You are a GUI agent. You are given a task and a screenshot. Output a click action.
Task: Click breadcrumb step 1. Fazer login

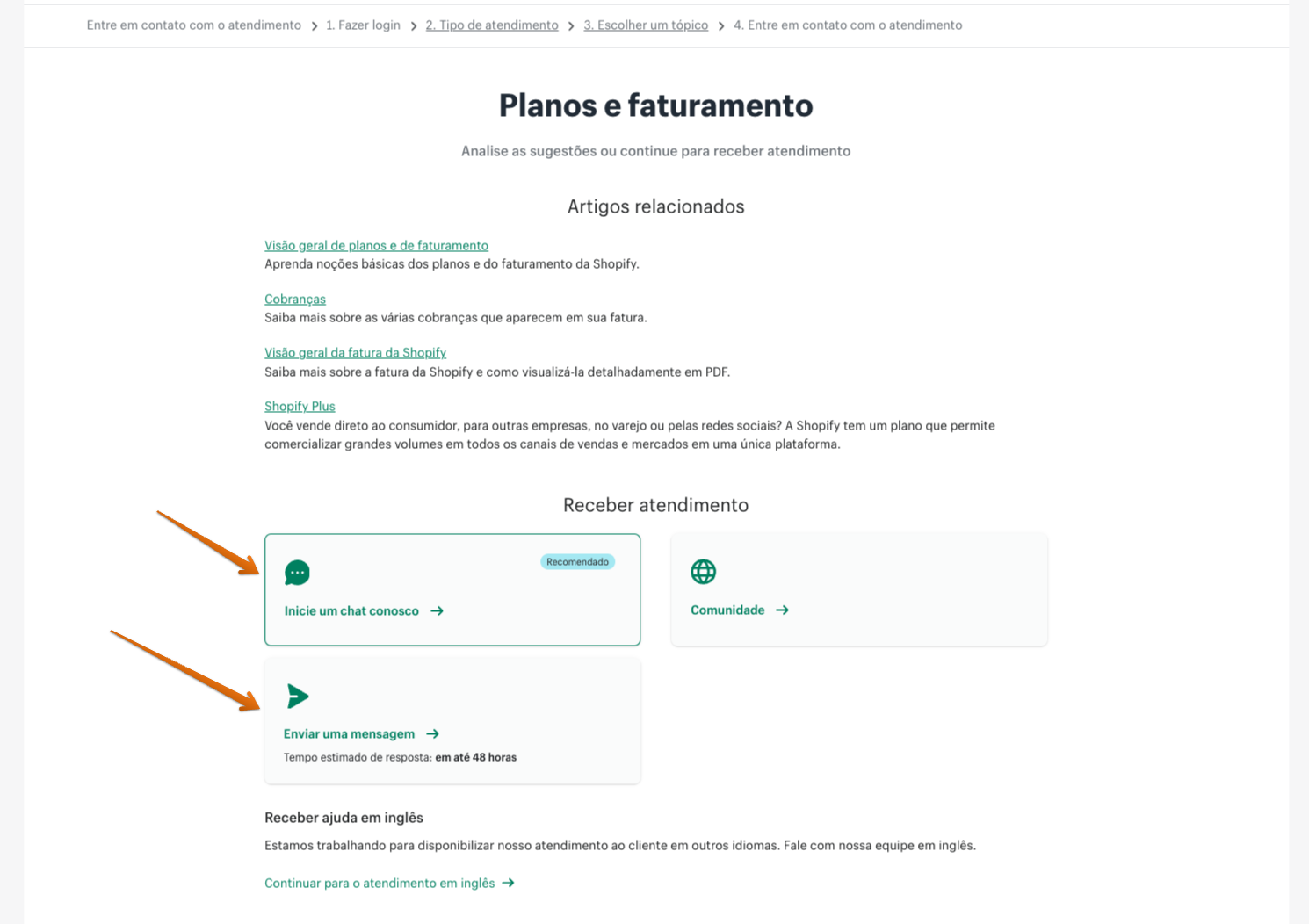point(363,25)
